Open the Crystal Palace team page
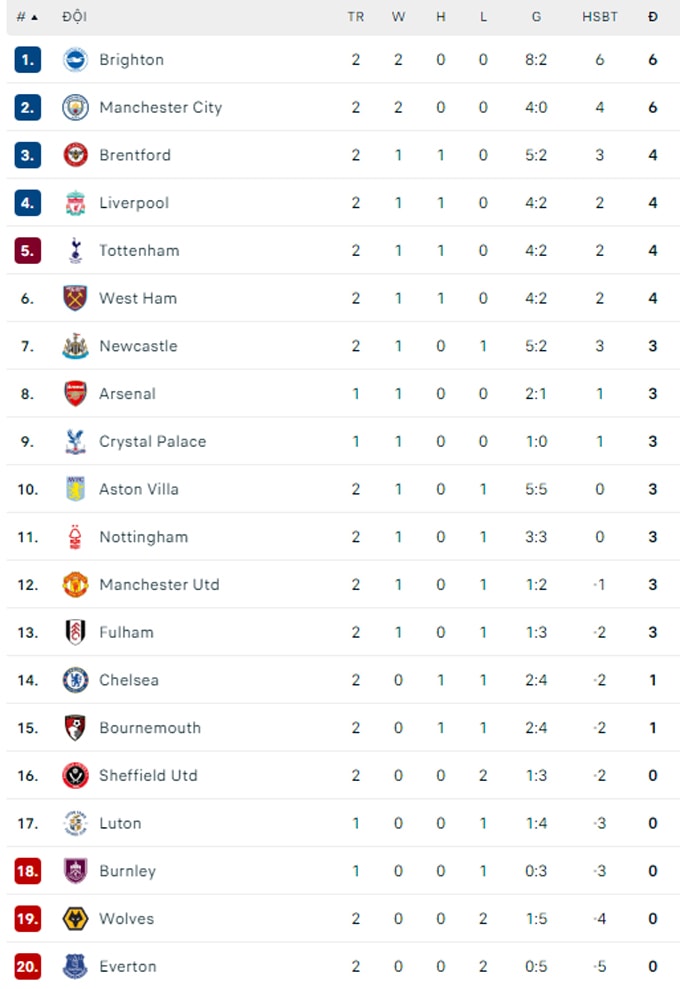Viewport: 680px width, 989px height. point(153,442)
